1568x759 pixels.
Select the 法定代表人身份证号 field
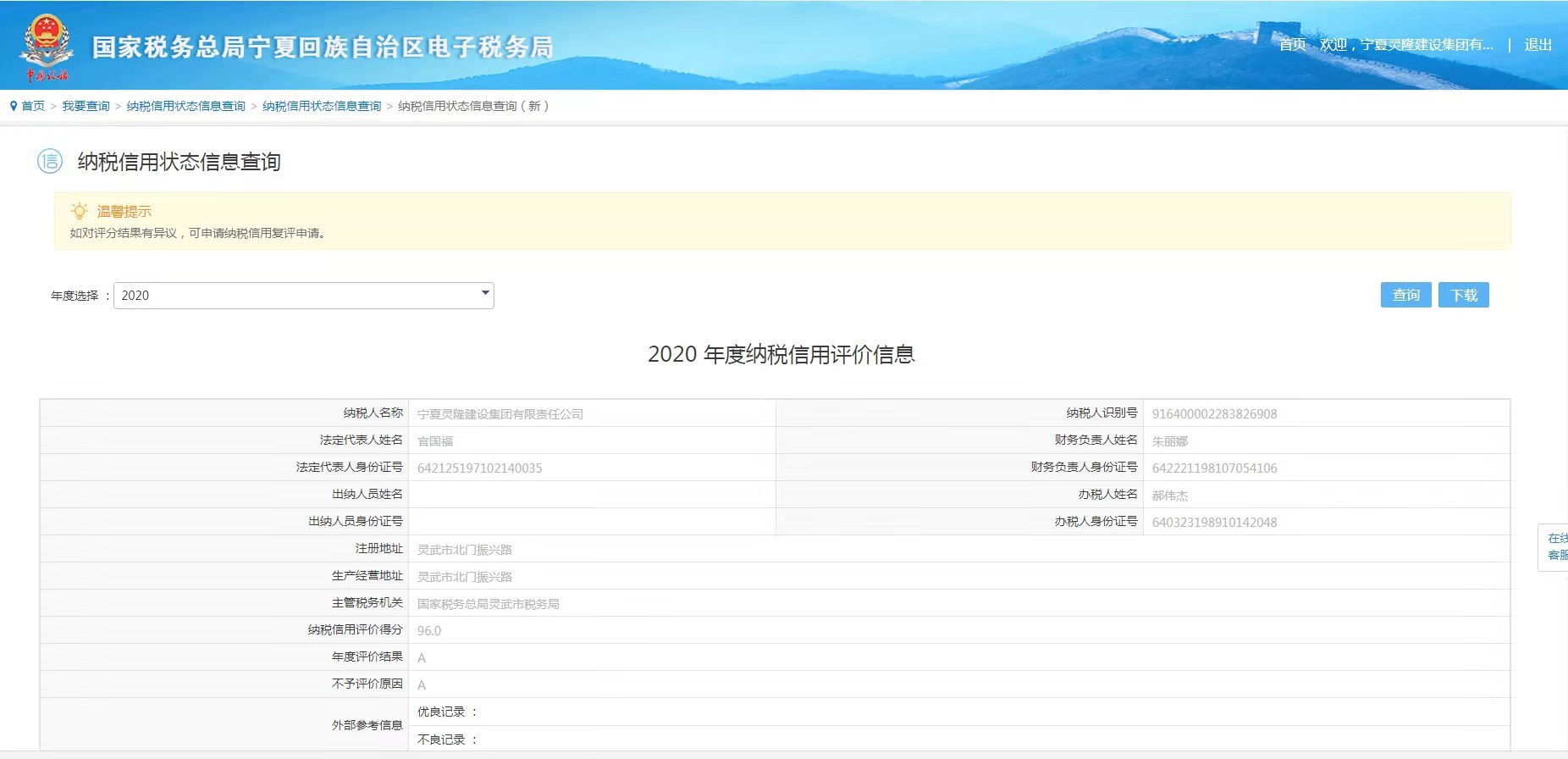tap(591, 468)
